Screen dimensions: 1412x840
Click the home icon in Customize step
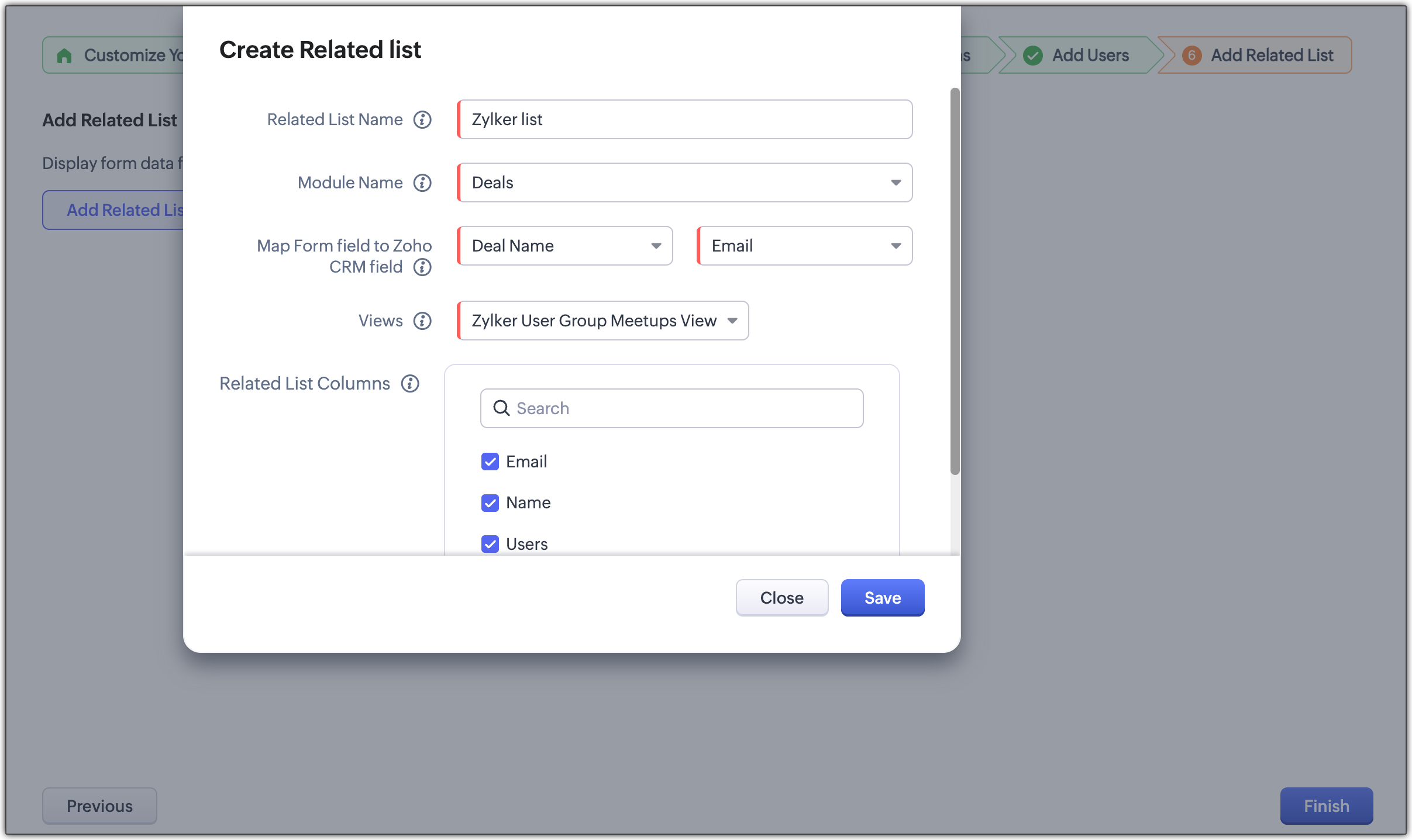[x=64, y=56]
